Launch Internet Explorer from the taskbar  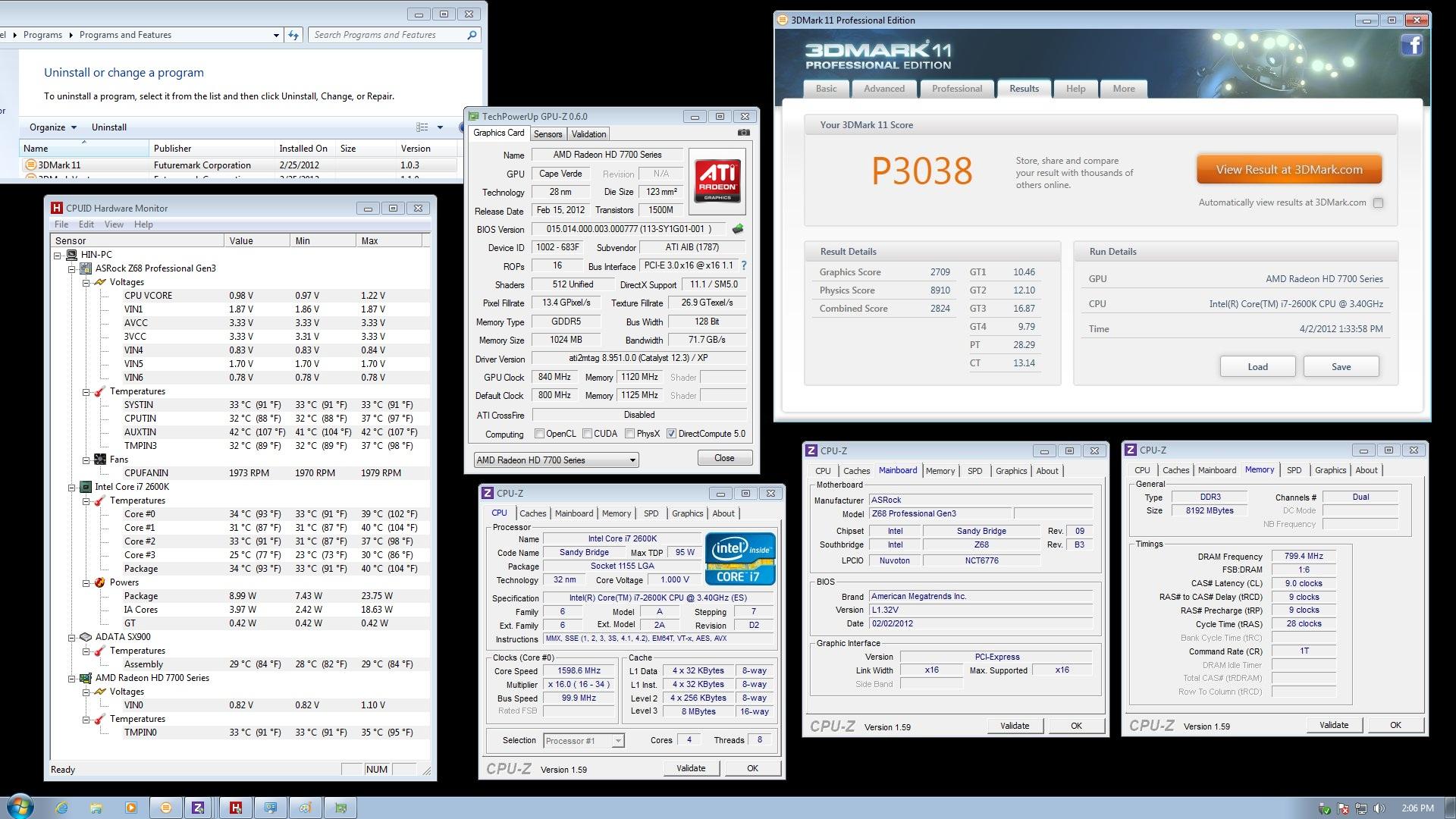tap(61, 808)
